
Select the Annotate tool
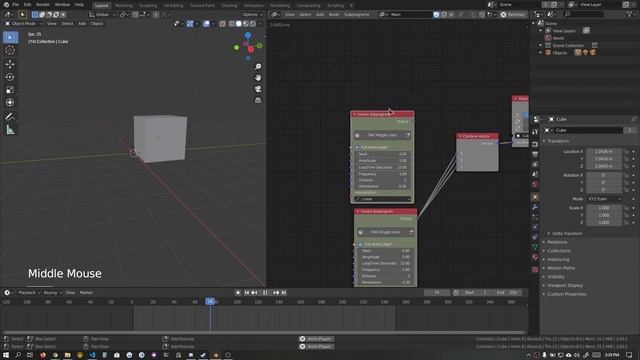(x=10, y=117)
